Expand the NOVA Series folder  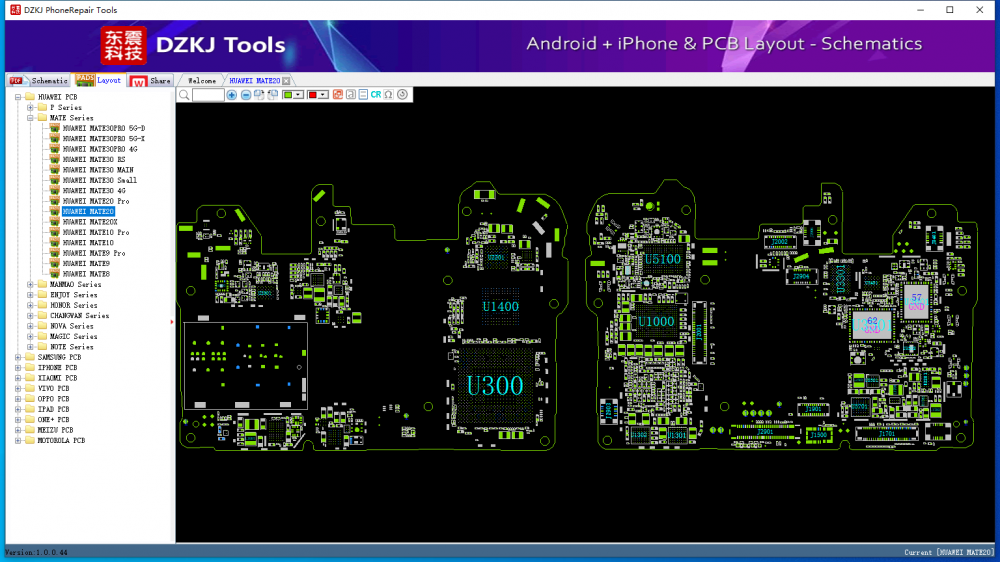pyautogui.click(x=30, y=326)
